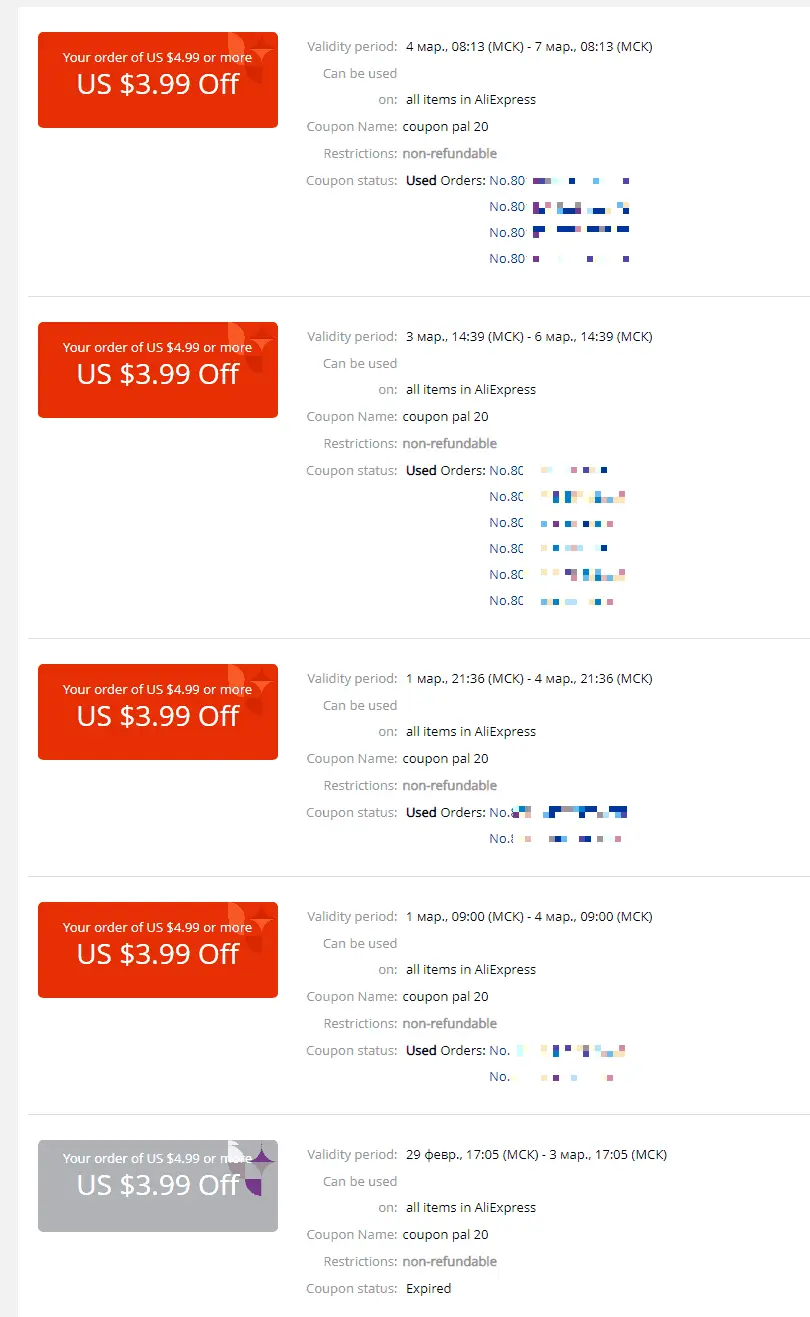This screenshot has height=1317, width=810.
Task: Open first order number of the 3 мар. coupon
Action: pos(549,470)
